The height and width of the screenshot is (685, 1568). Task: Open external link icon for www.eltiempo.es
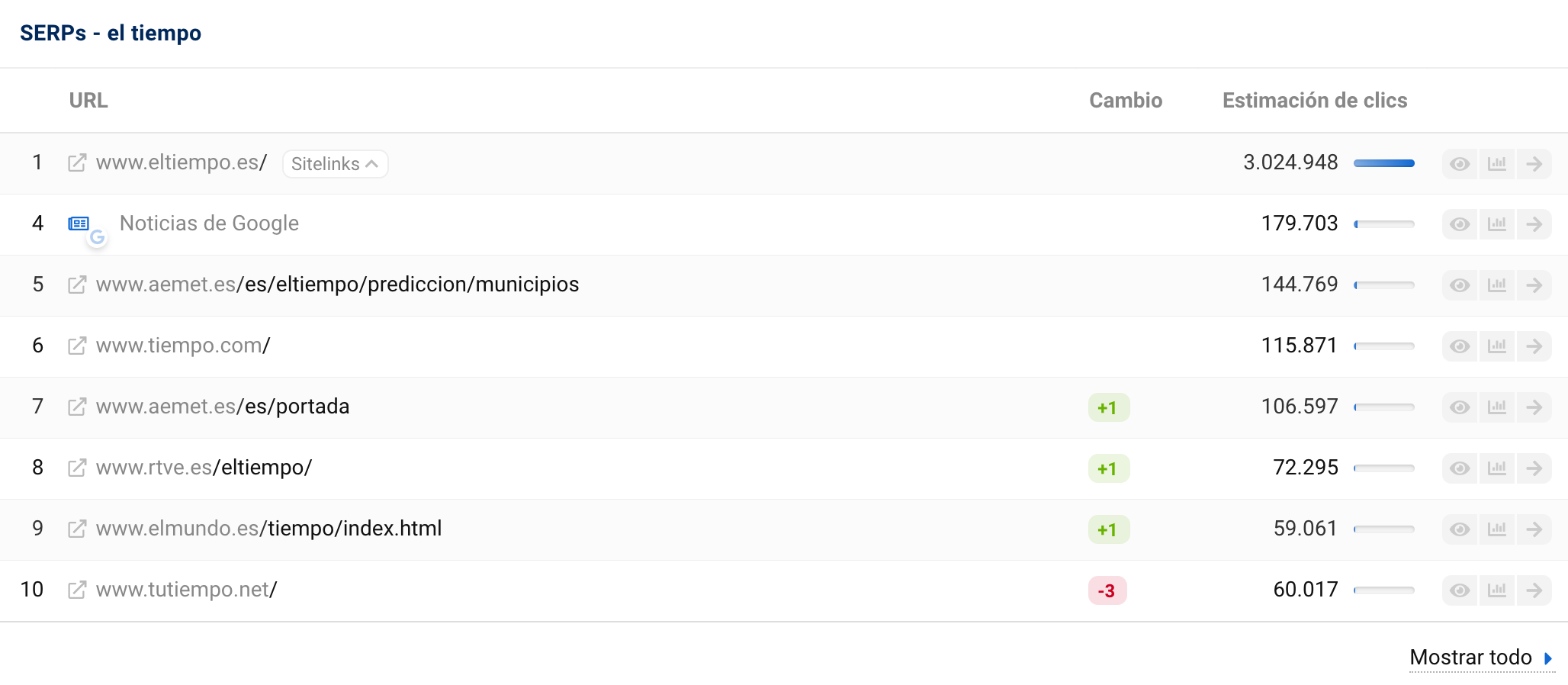click(x=77, y=163)
